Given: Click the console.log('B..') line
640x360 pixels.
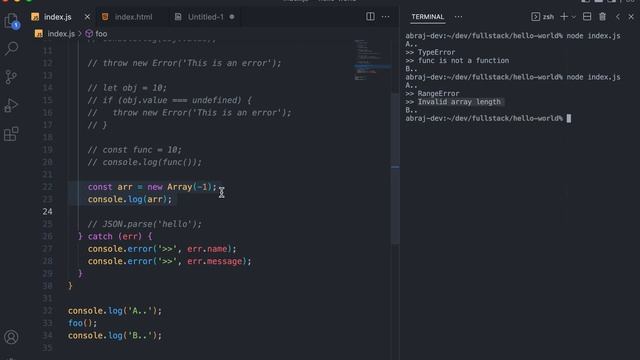Looking at the screenshot, I should coord(115,335).
